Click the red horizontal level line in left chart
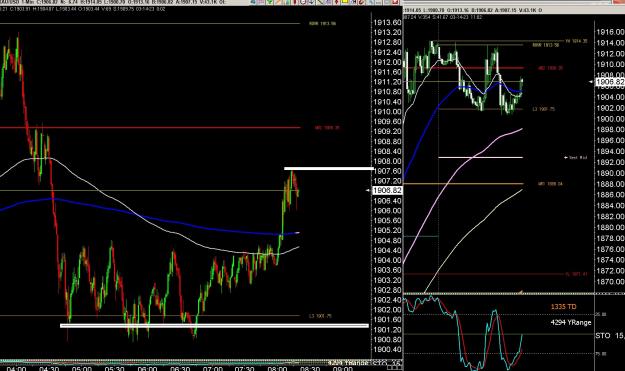This screenshot has width=625, height=371. [x=150, y=128]
